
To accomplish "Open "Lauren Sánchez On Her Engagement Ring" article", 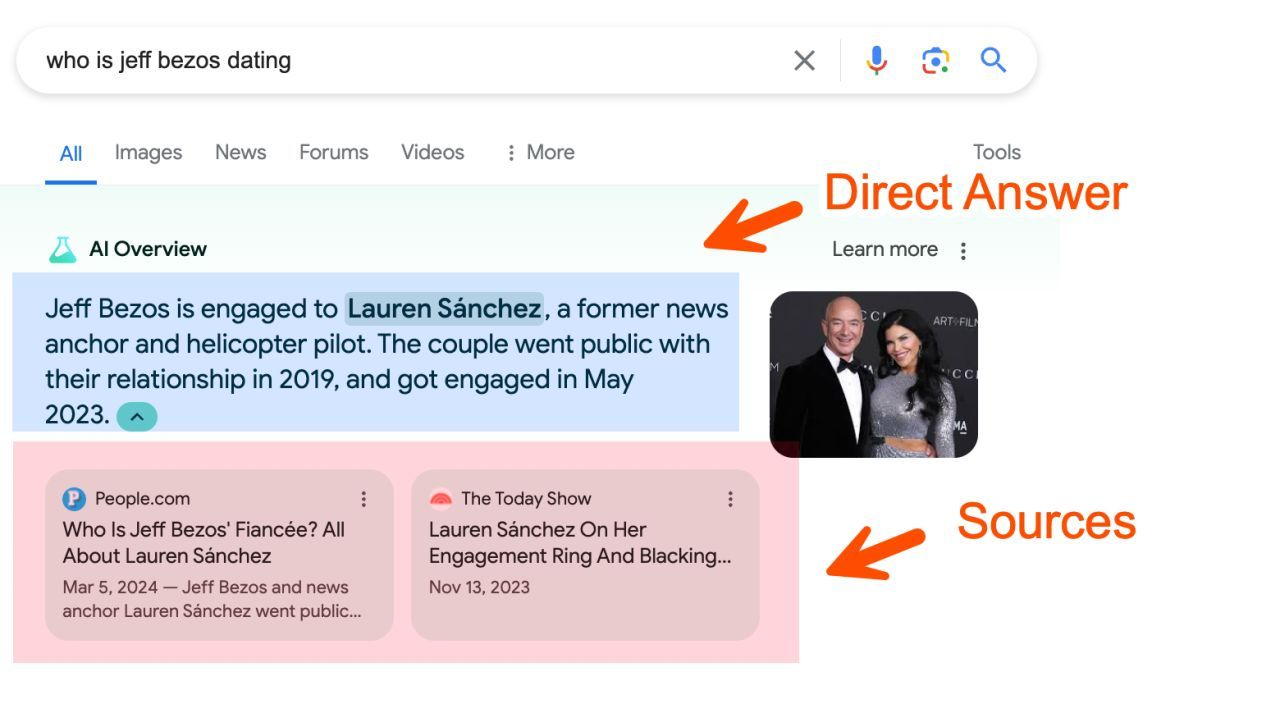I will (580, 543).
